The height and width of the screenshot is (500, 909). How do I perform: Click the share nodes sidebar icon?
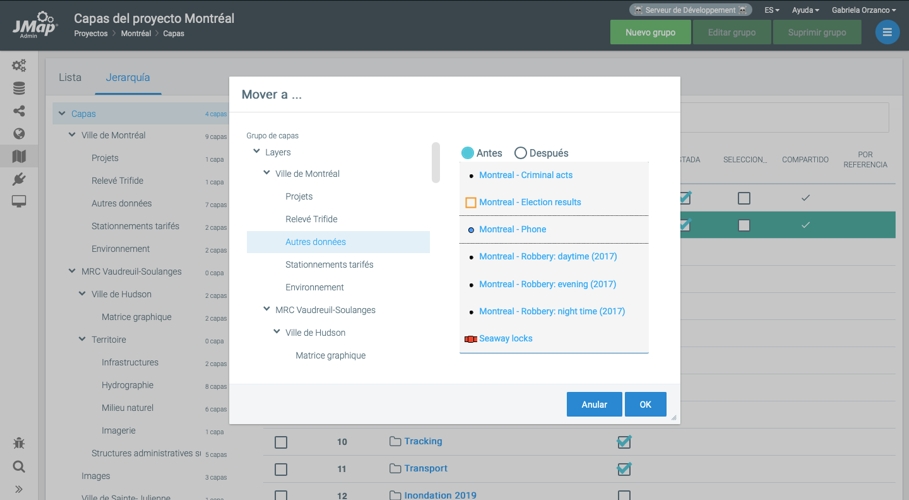[19, 111]
